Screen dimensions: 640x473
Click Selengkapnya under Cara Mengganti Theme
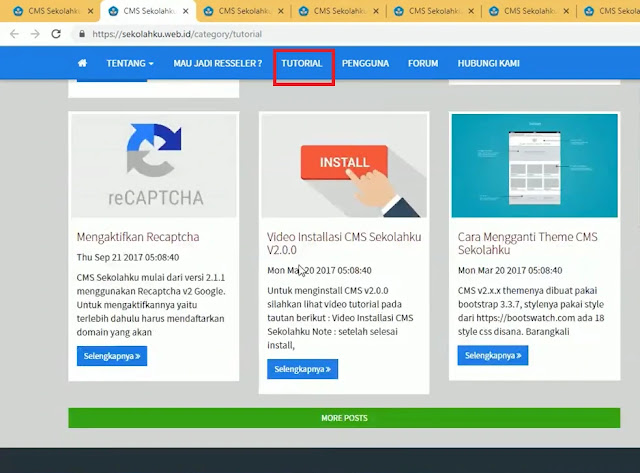point(493,355)
